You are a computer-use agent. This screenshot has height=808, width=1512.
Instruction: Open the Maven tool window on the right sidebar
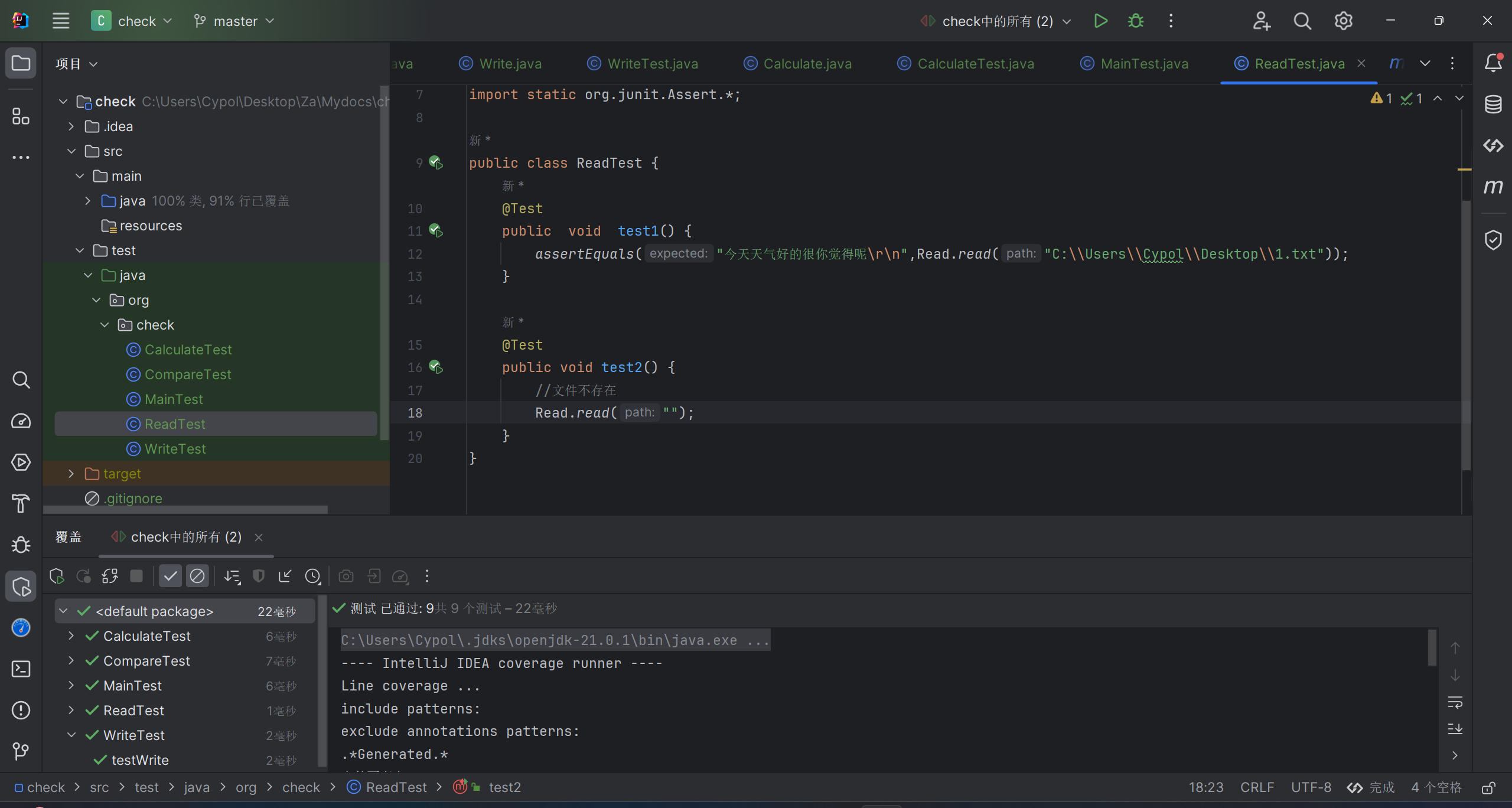tap(1493, 187)
